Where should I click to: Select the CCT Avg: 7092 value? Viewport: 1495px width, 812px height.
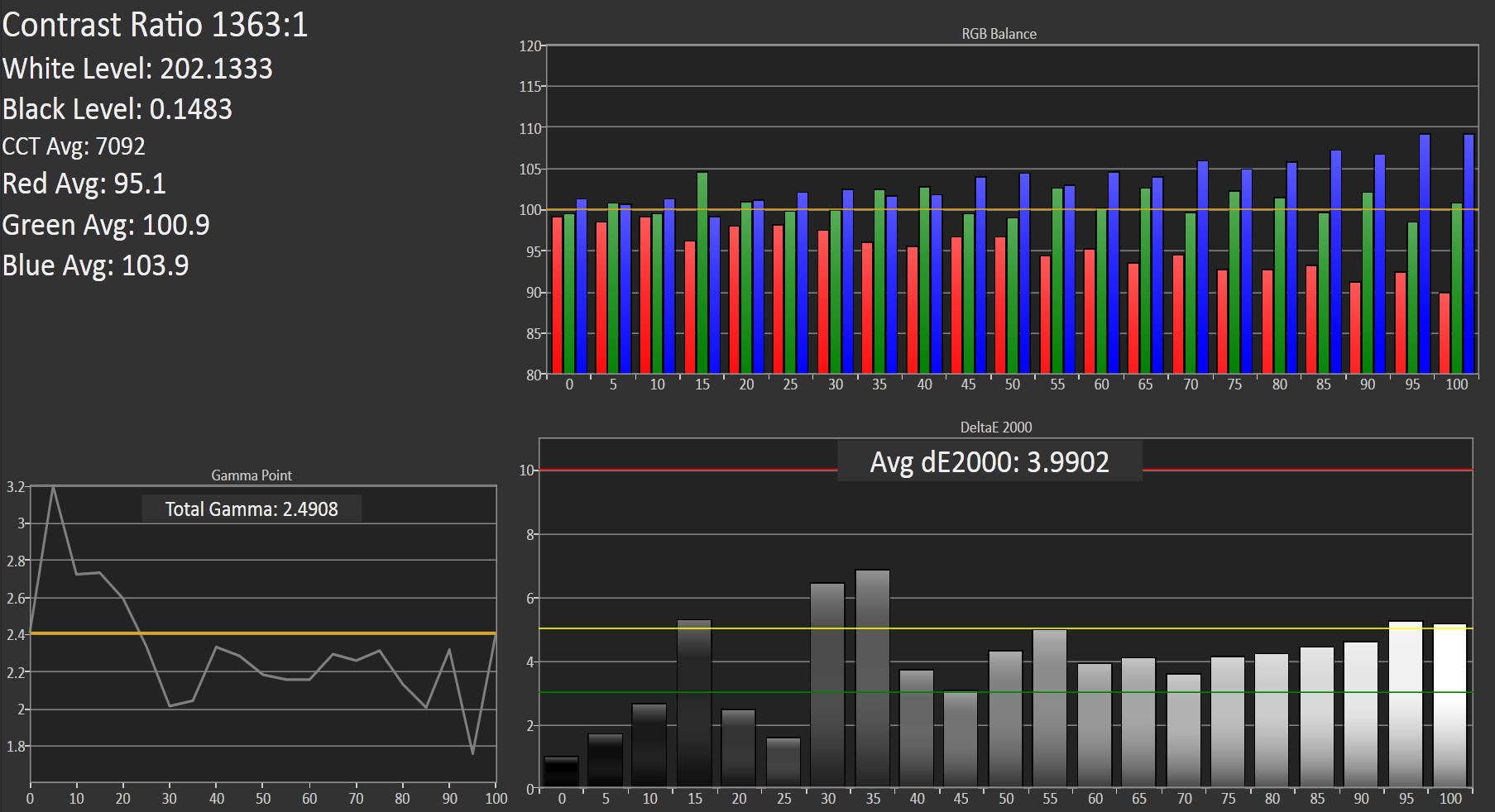pos(74,146)
